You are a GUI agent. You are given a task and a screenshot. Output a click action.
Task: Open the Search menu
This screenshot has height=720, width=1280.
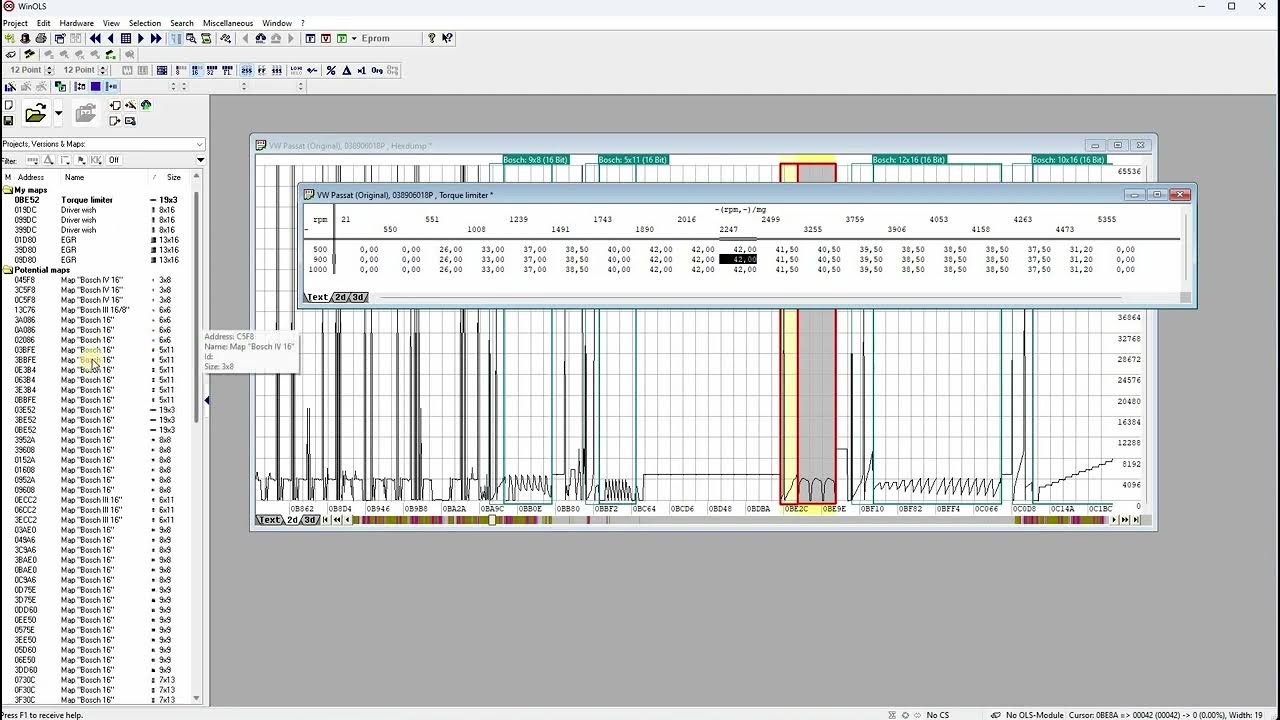tap(182, 23)
